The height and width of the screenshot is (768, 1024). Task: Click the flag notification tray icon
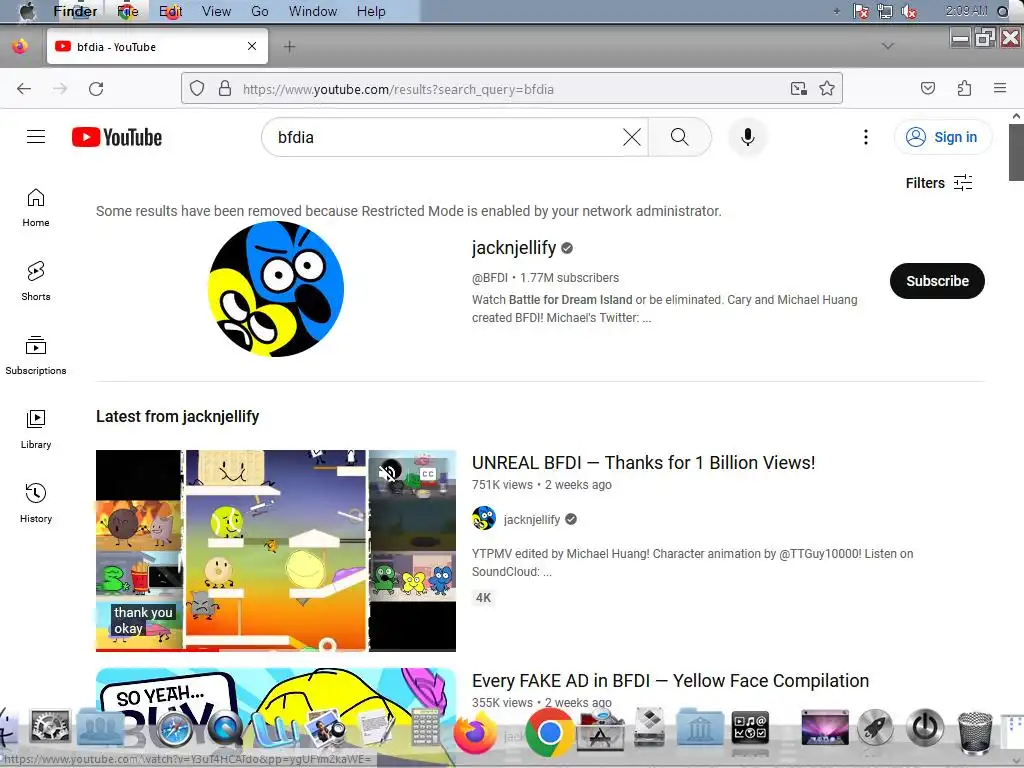861,11
